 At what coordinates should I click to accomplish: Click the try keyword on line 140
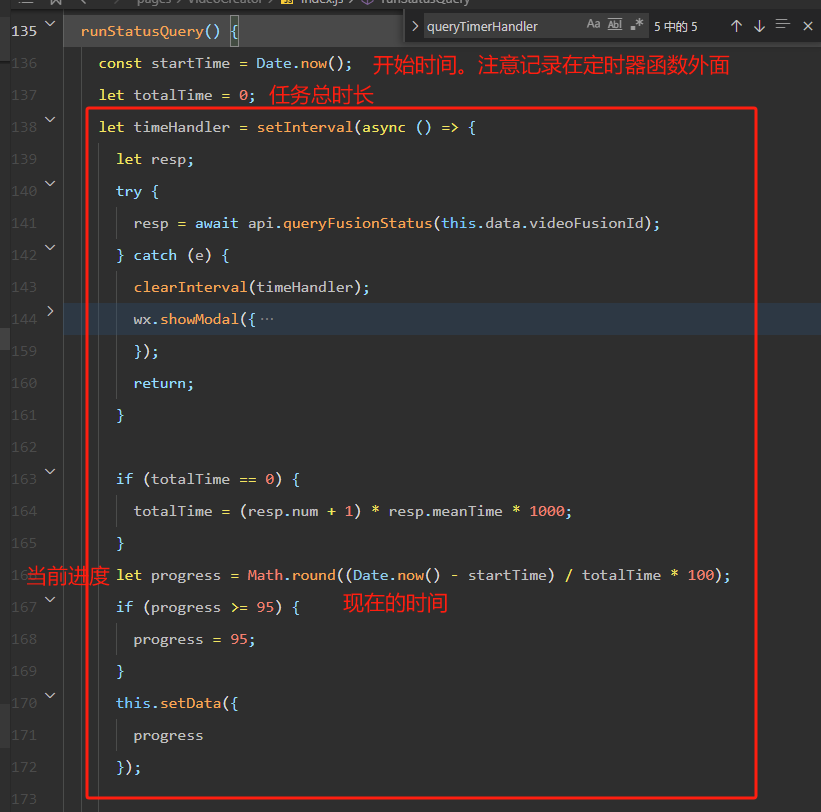point(129,192)
